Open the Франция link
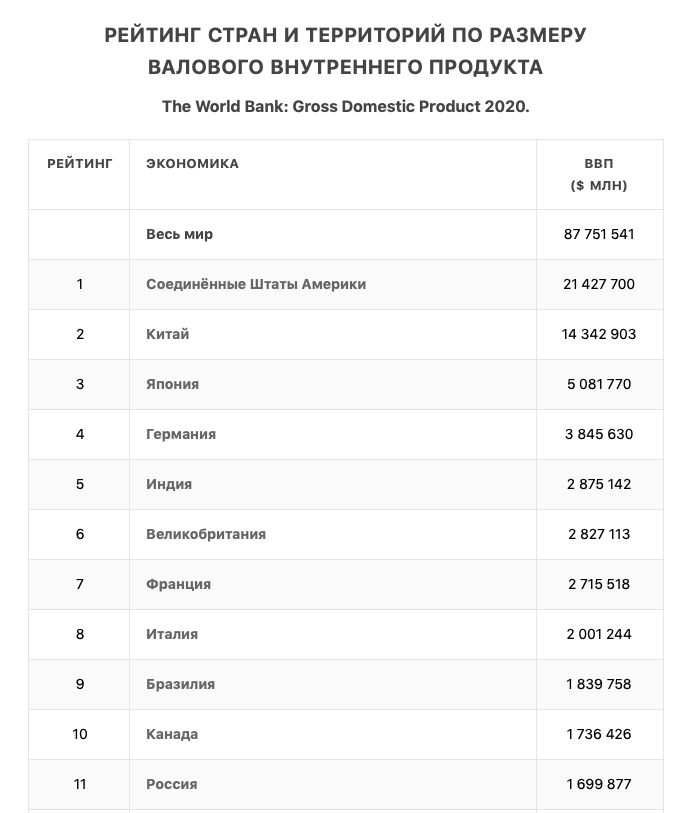 click(178, 584)
